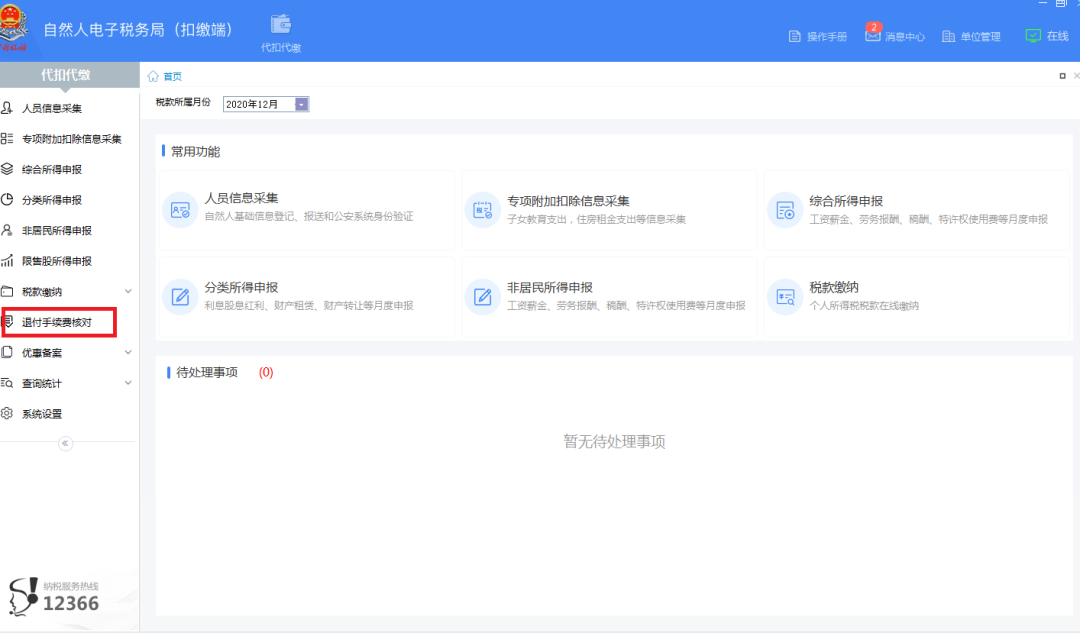Expand 查询统计 in the sidebar

[128, 383]
